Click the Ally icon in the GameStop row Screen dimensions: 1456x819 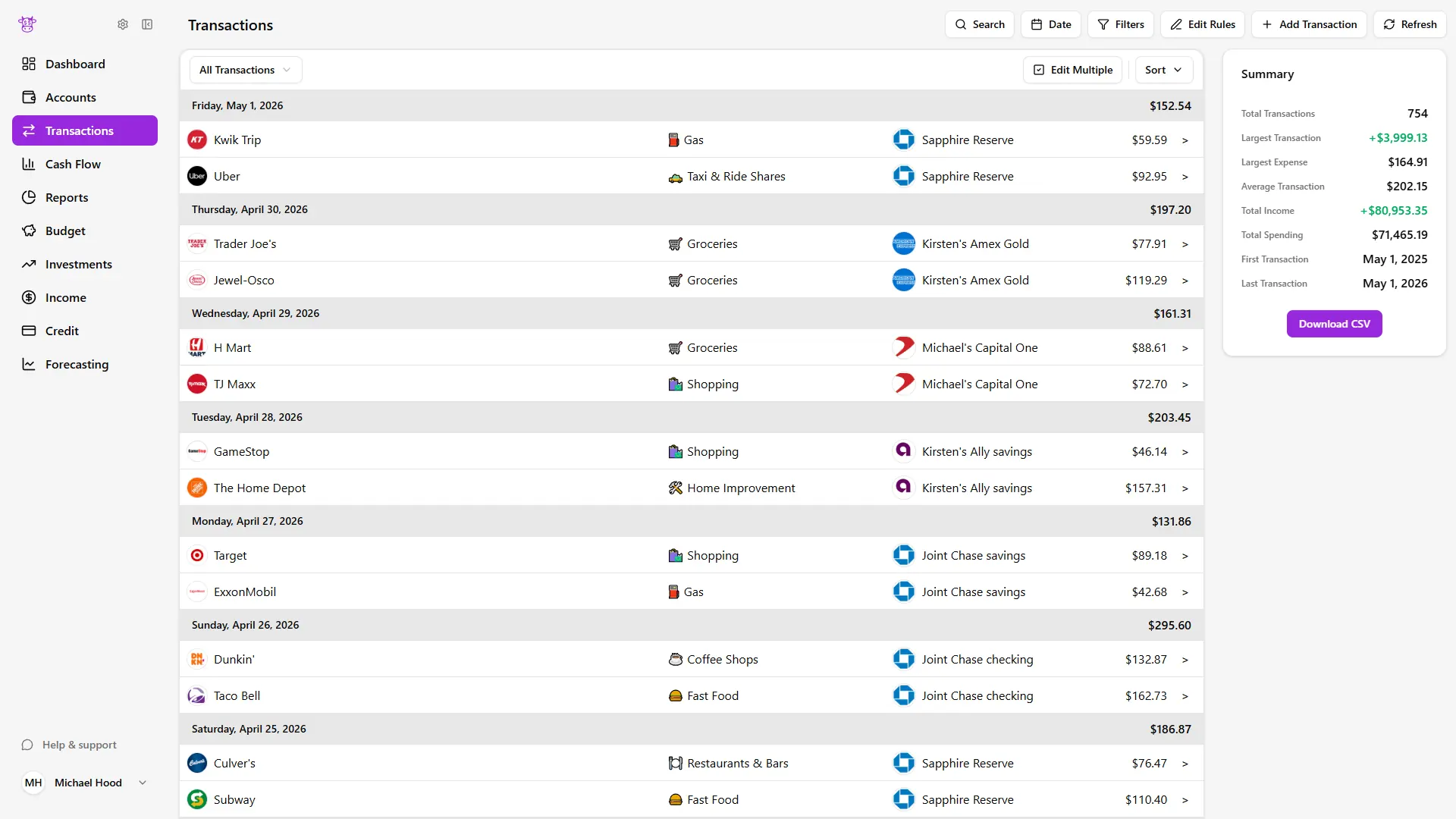pyautogui.click(x=903, y=451)
